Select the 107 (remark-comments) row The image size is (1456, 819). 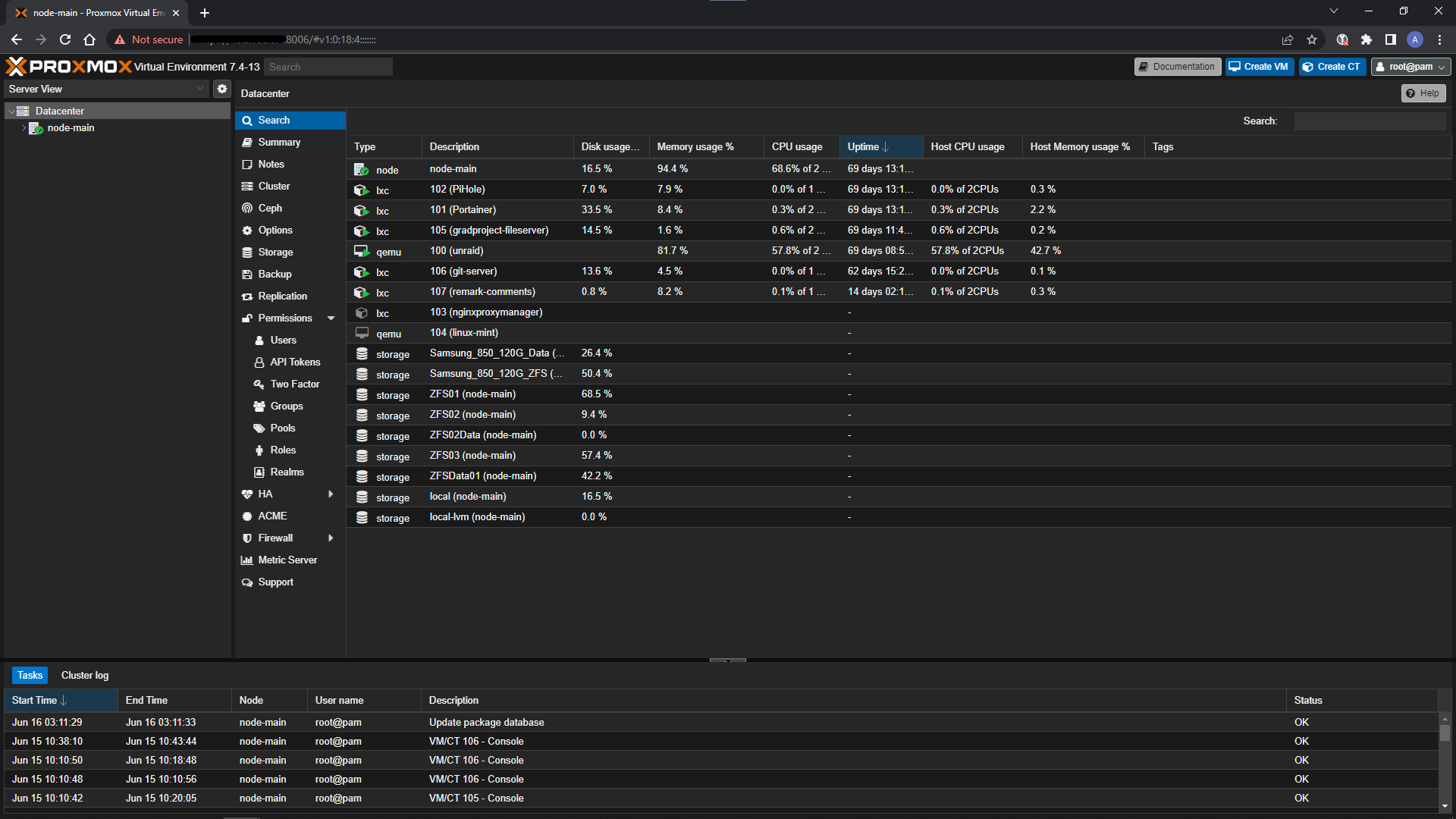click(x=899, y=293)
